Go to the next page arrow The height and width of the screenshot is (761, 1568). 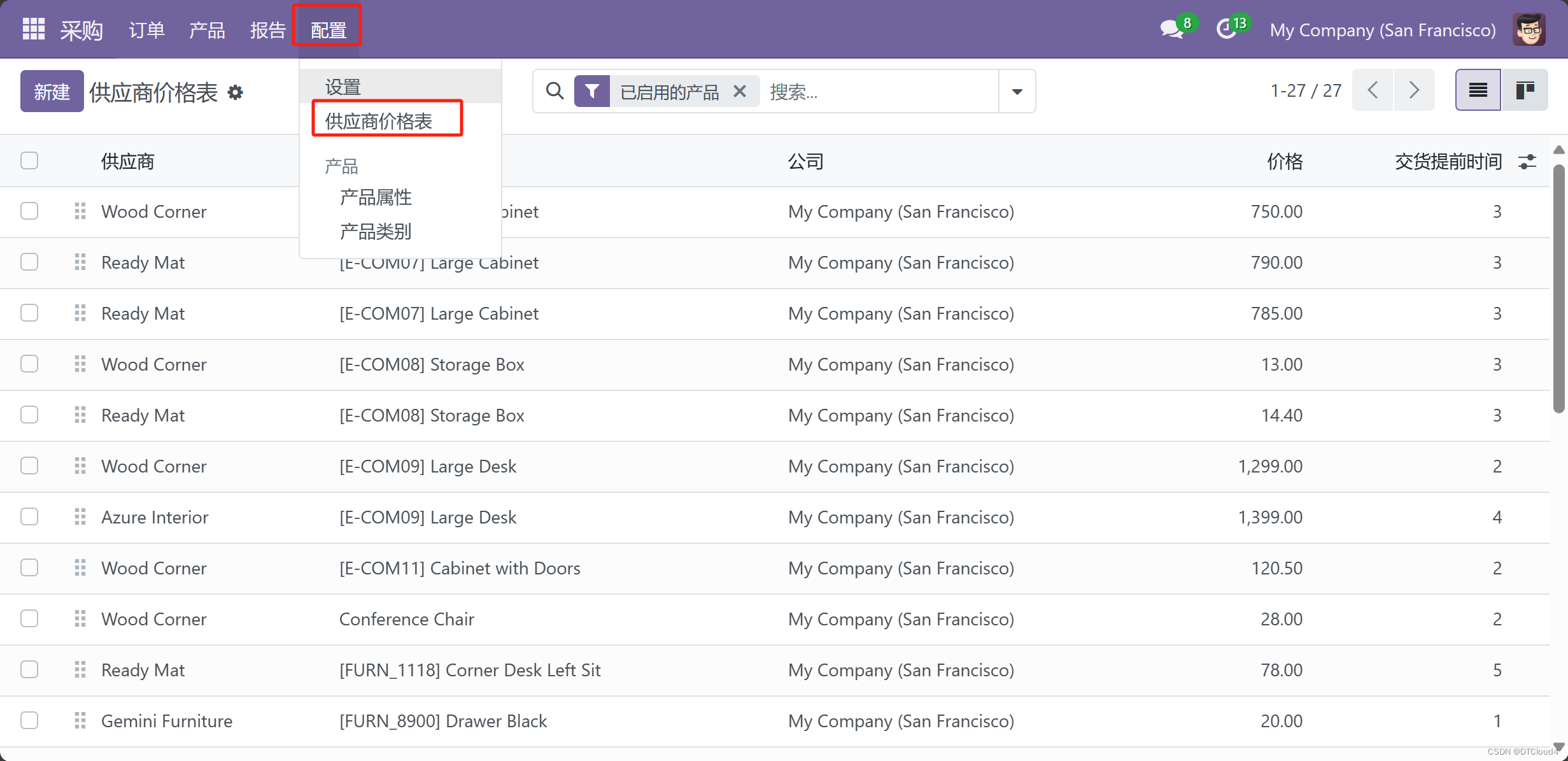pos(1414,90)
